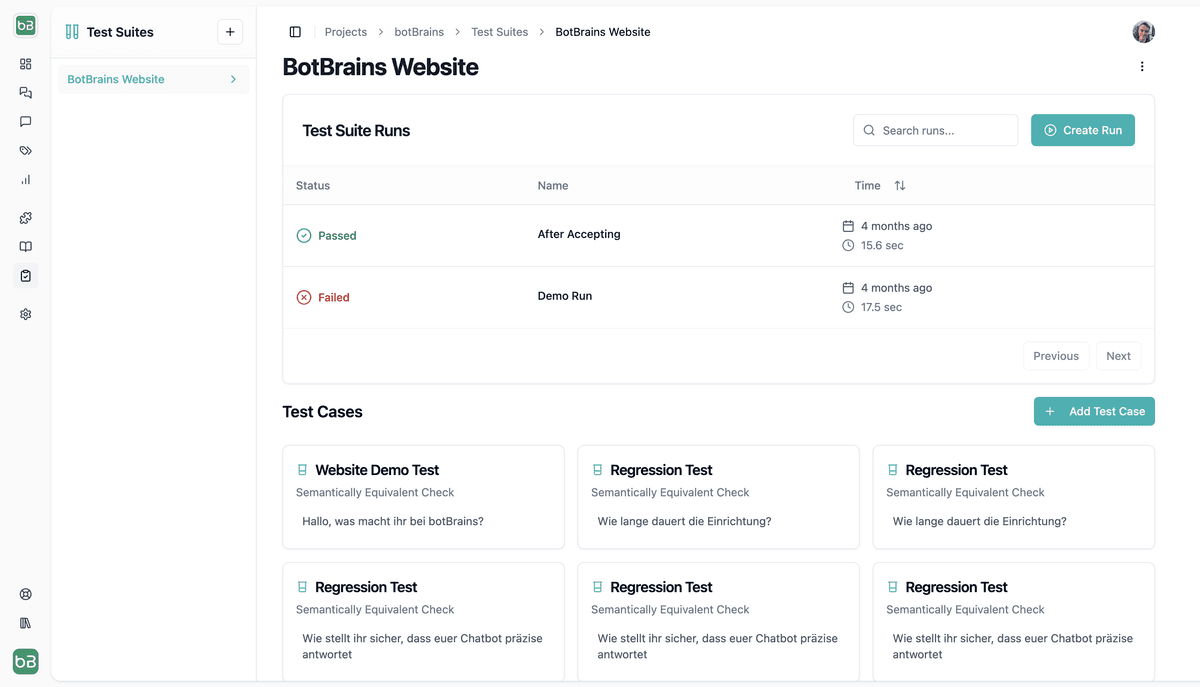The image size is (1200, 687).
Task: Open integrations via the puzzle sidebar icon
Action: (x=25, y=217)
